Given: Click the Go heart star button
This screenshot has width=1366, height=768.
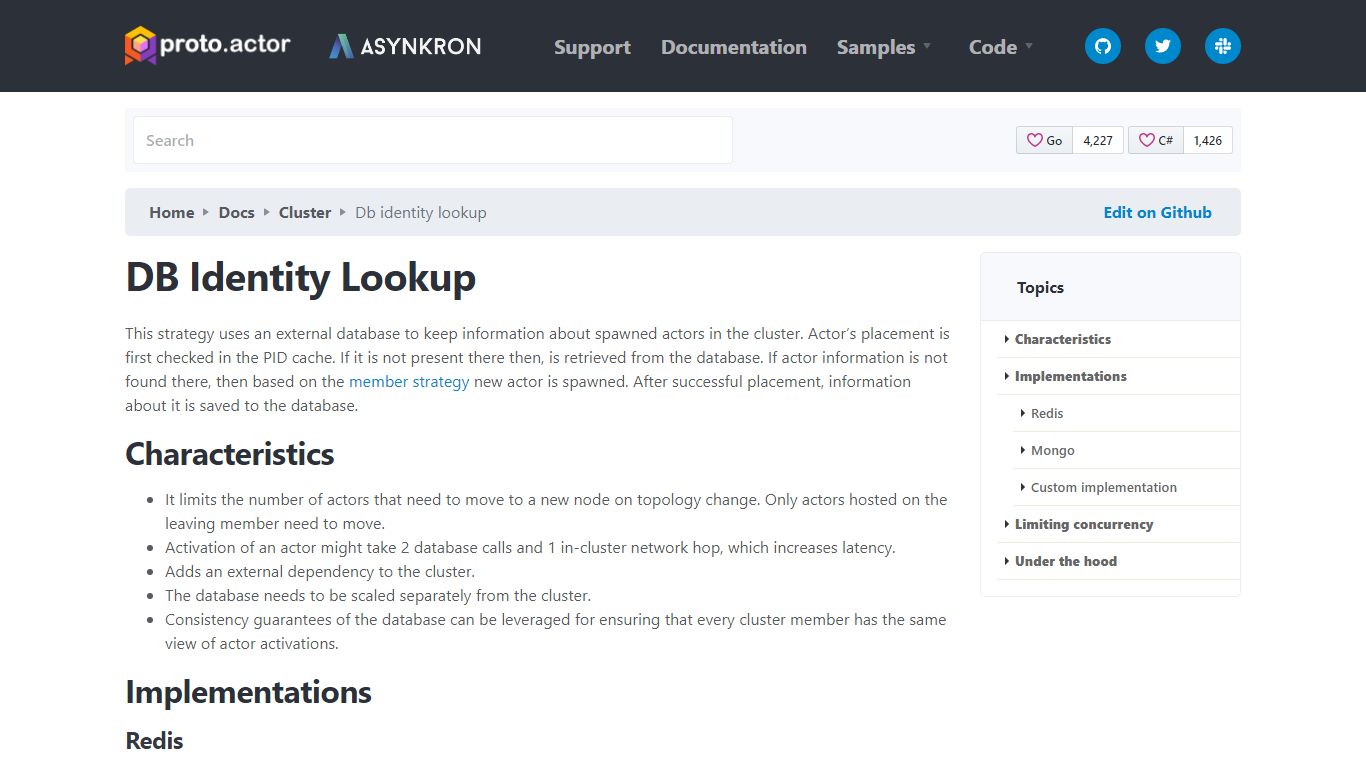Looking at the screenshot, I should click(1044, 140).
